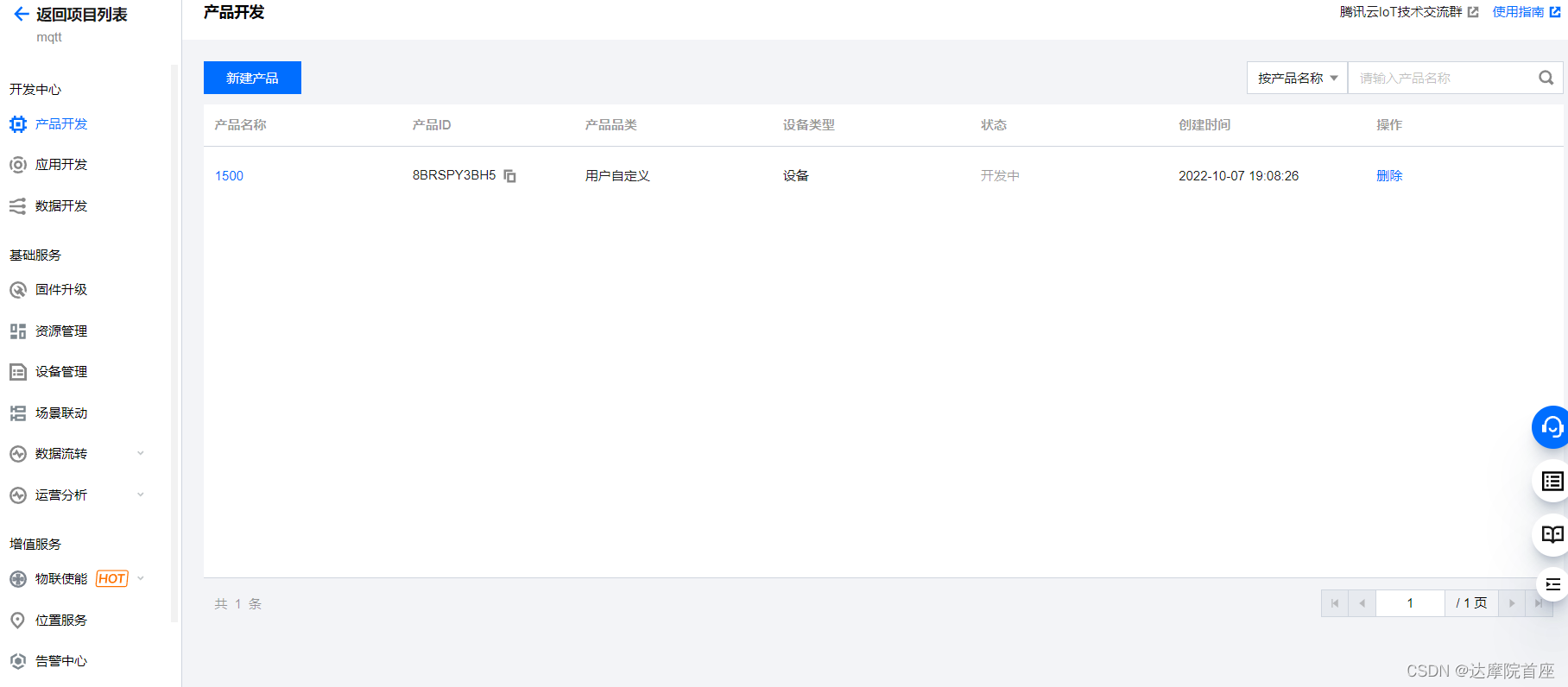Go to the next page
Image resolution: width=1568 pixels, height=687 pixels.
pyautogui.click(x=1511, y=603)
